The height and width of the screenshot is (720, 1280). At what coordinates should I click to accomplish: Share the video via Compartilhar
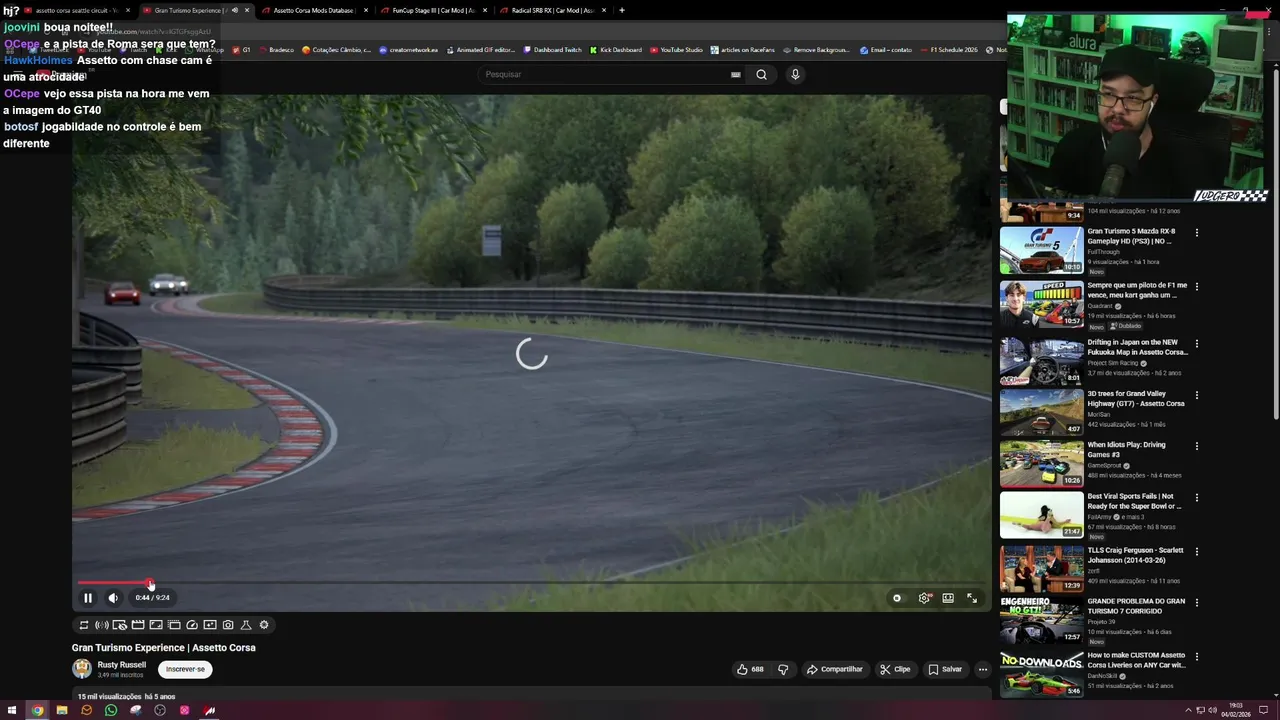tap(834, 669)
